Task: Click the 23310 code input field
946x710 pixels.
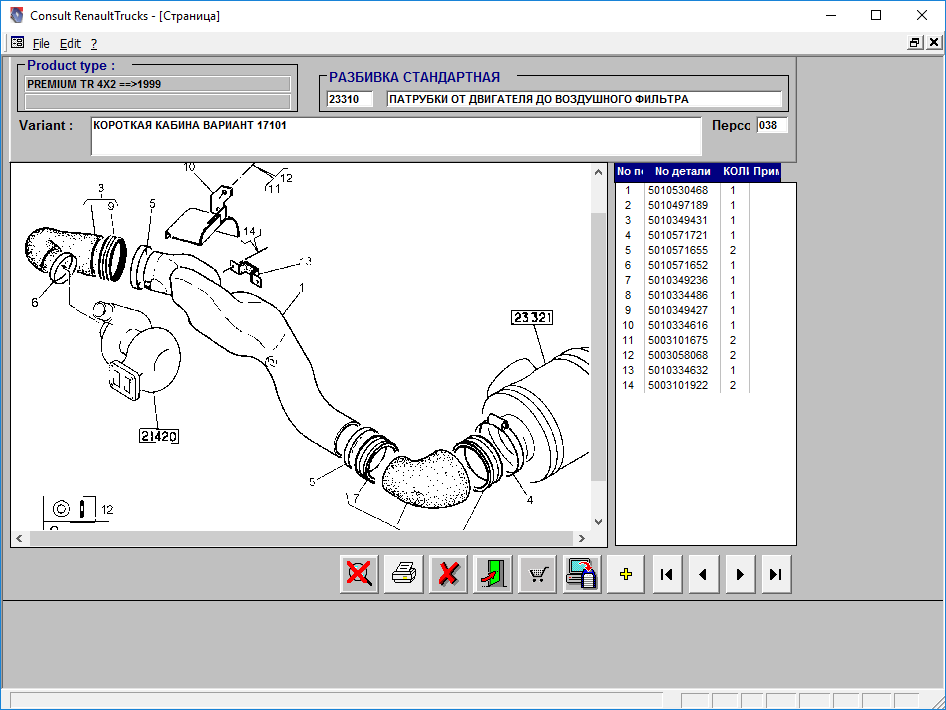Action: (350, 100)
